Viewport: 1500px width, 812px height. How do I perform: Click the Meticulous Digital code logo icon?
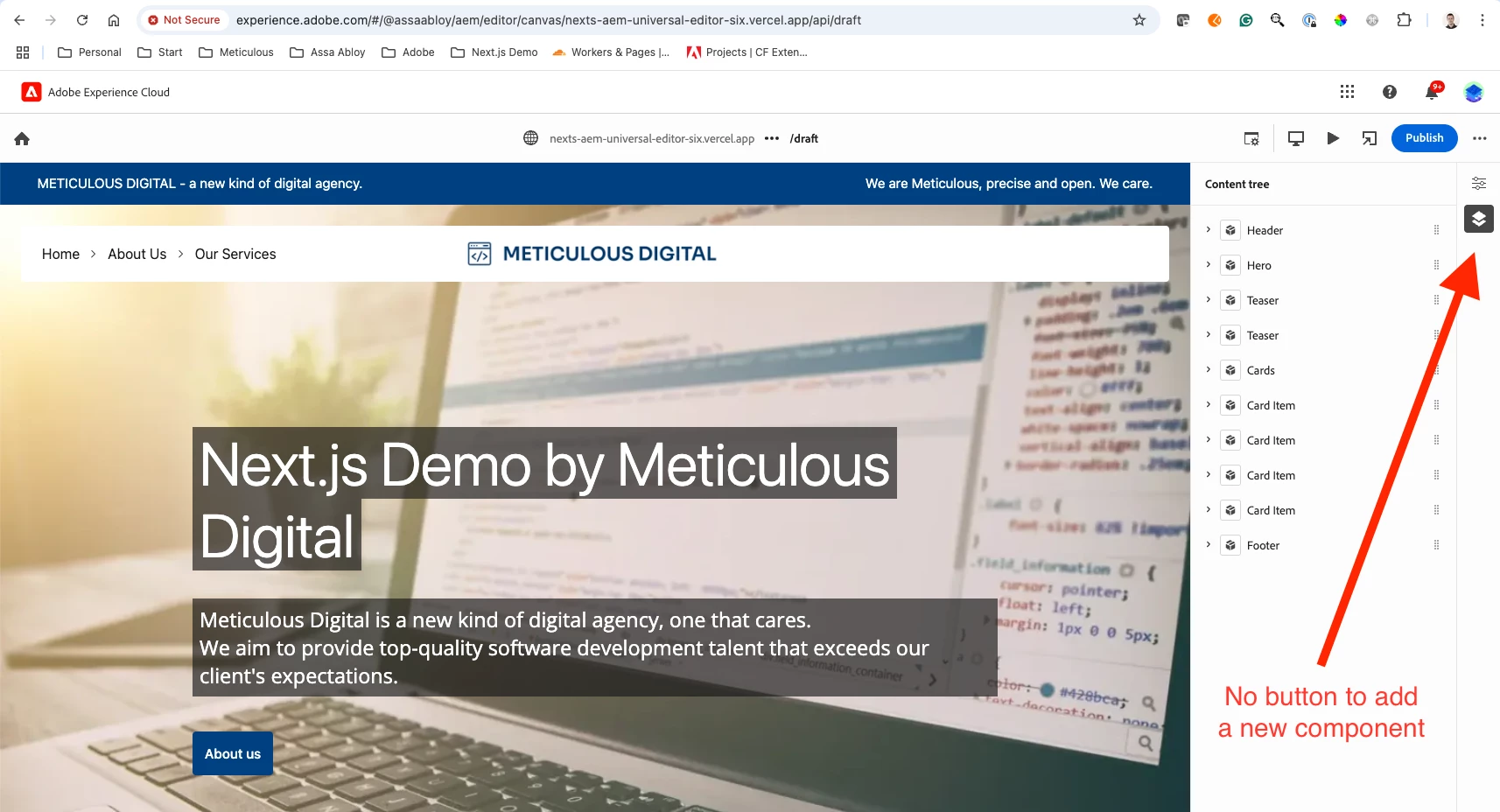click(480, 254)
